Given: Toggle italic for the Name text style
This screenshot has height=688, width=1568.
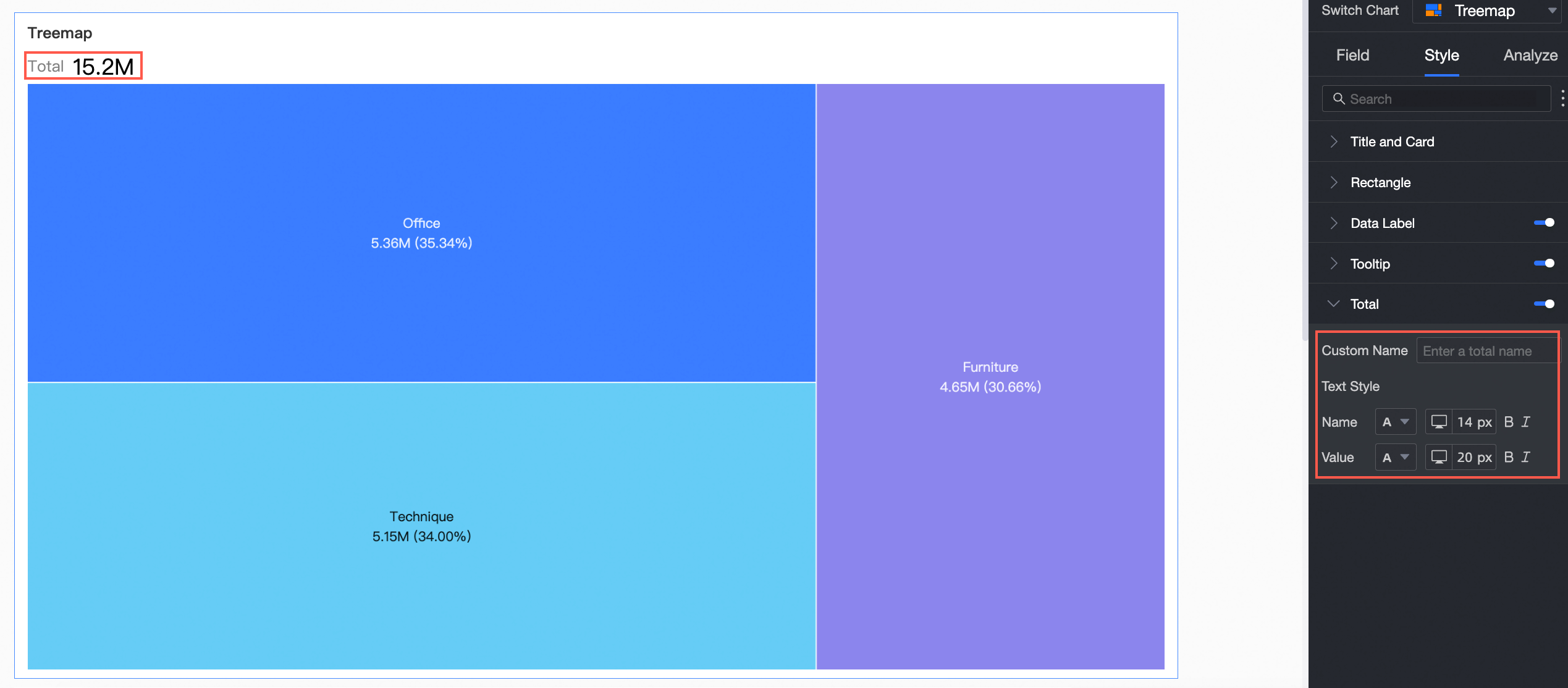Looking at the screenshot, I should pyautogui.click(x=1525, y=422).
